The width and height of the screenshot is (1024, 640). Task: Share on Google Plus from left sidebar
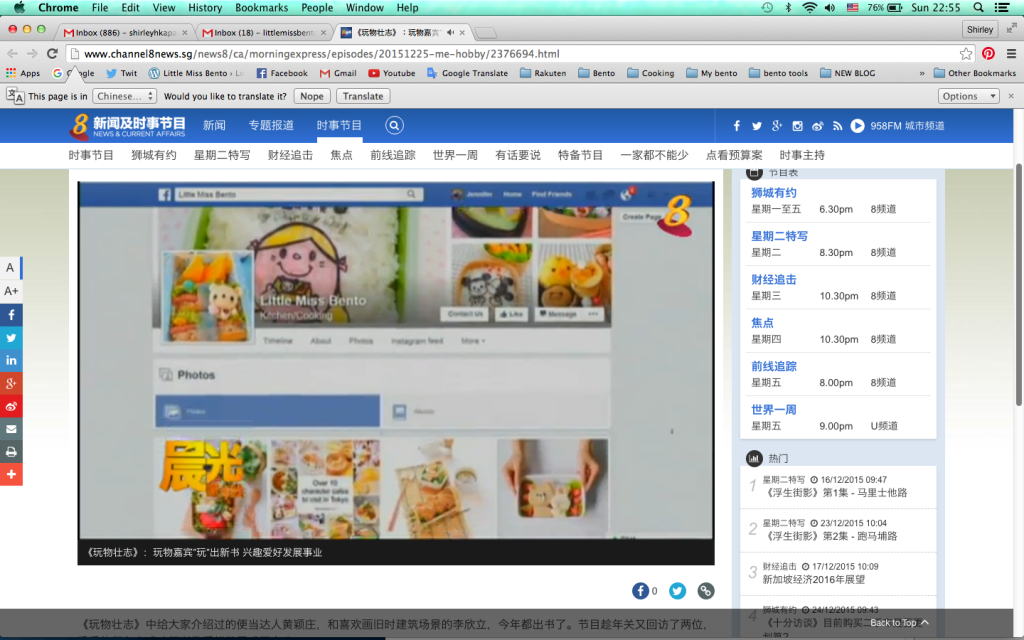(x=11, y=383)
